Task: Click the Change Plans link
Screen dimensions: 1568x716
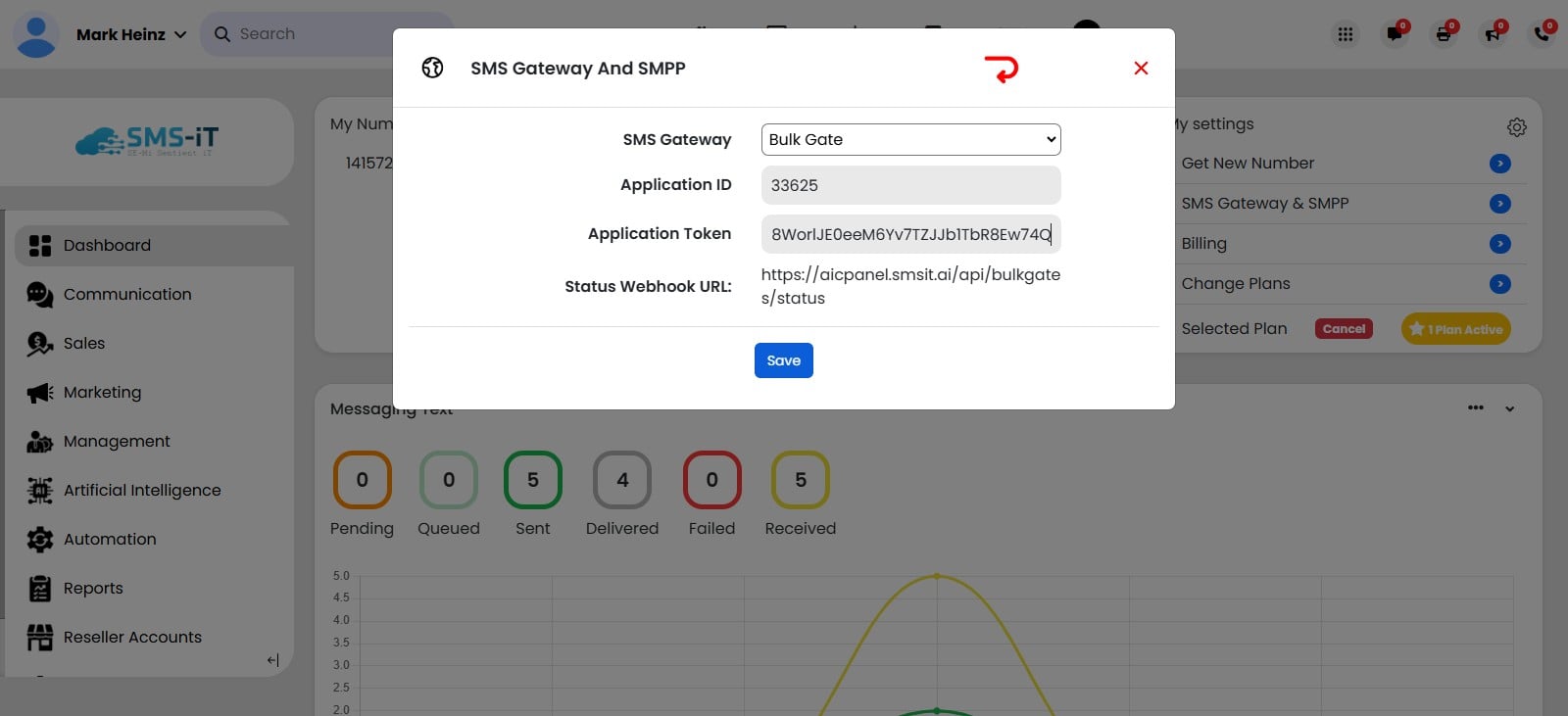Action: coord(1236,284)
